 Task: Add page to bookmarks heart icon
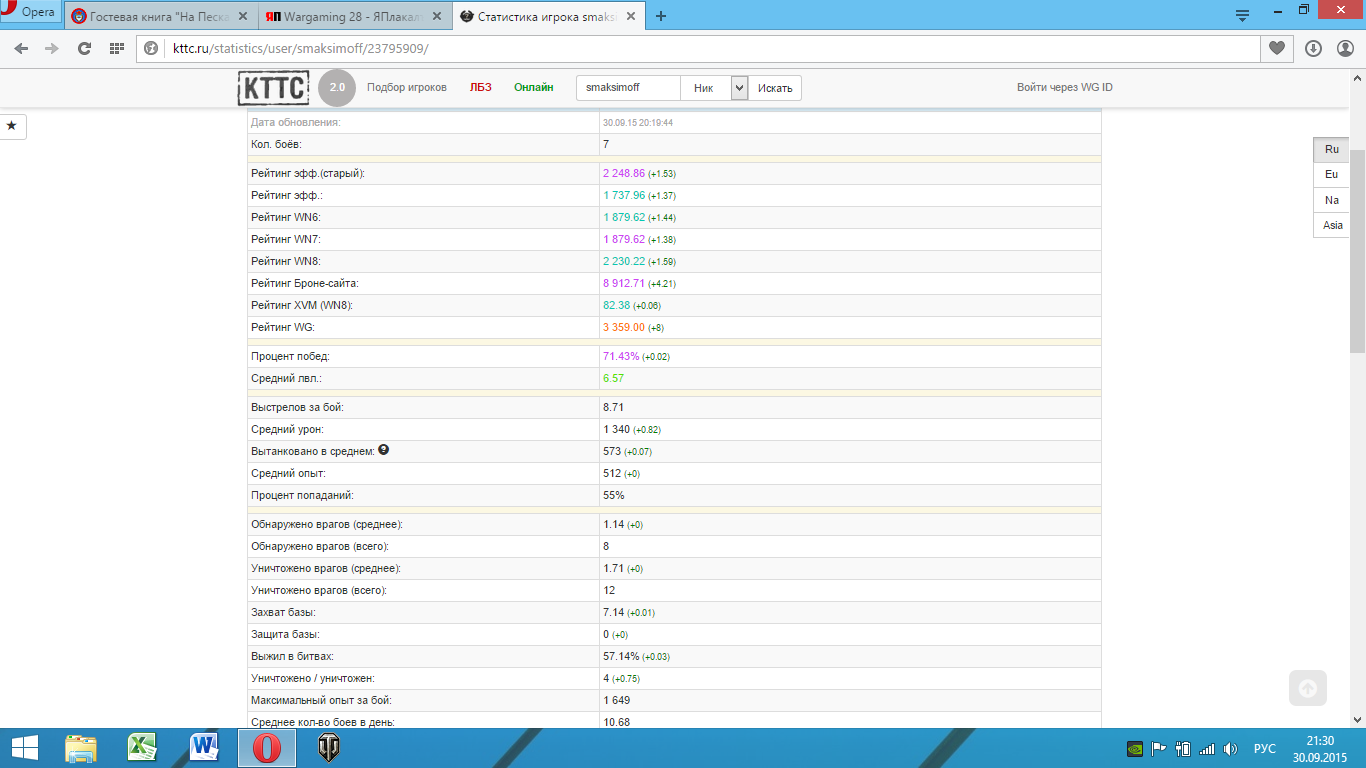point(1277,48)
